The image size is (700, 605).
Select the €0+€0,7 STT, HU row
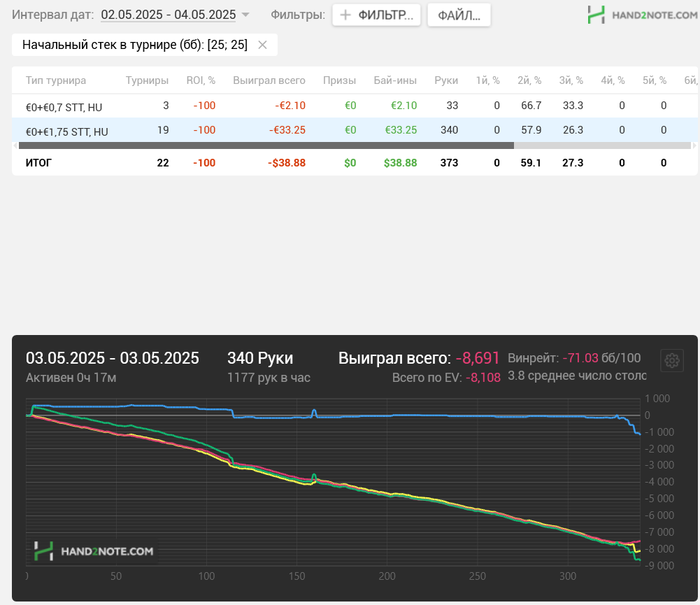click(354, 106)
